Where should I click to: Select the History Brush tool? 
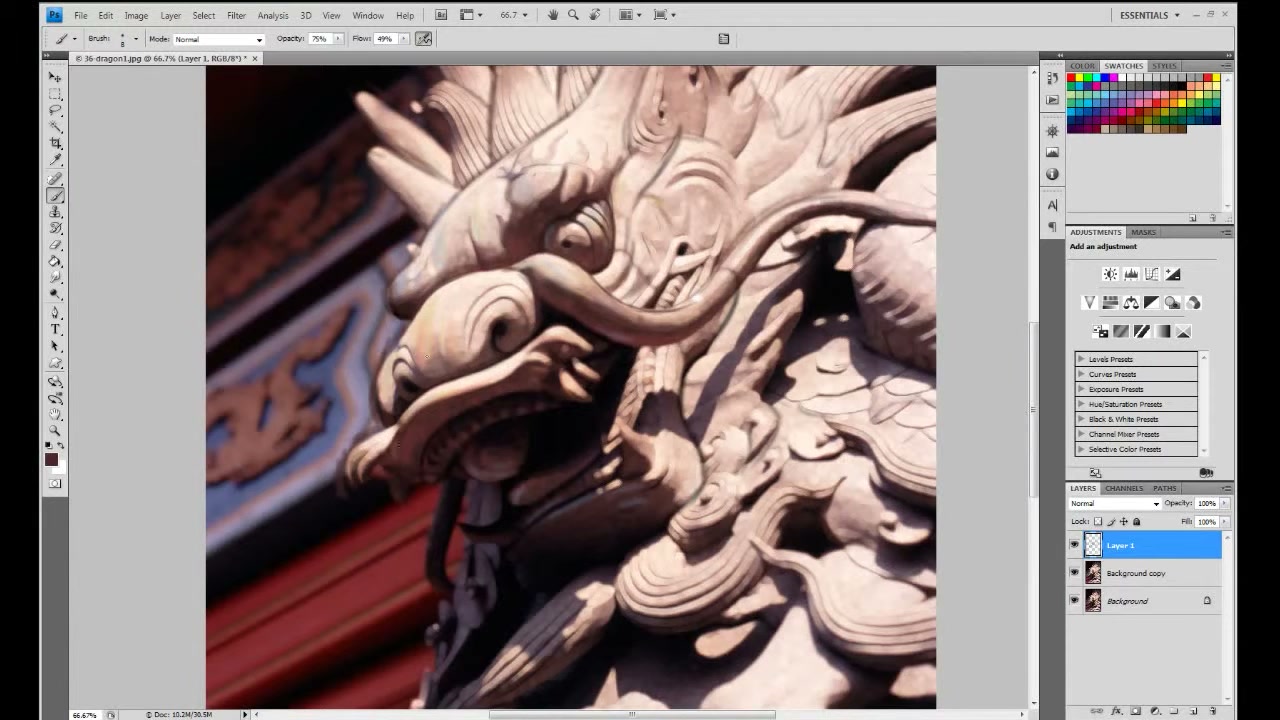[x=55, y=228]
